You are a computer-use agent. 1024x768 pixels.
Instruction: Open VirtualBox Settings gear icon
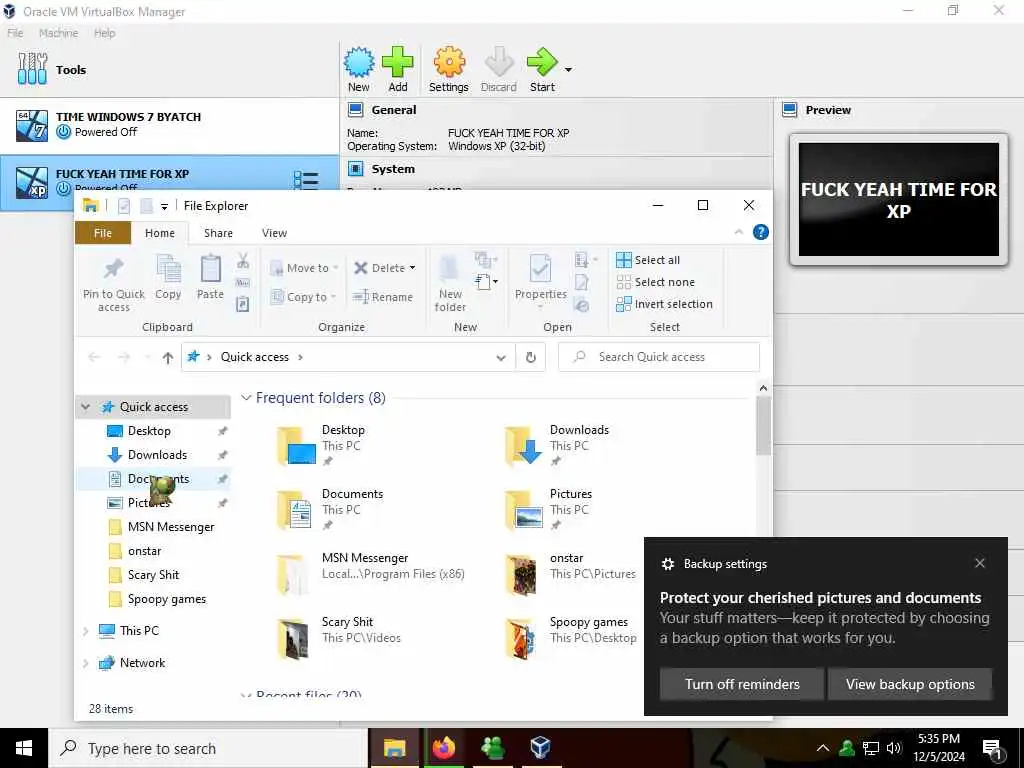point(449,63)
